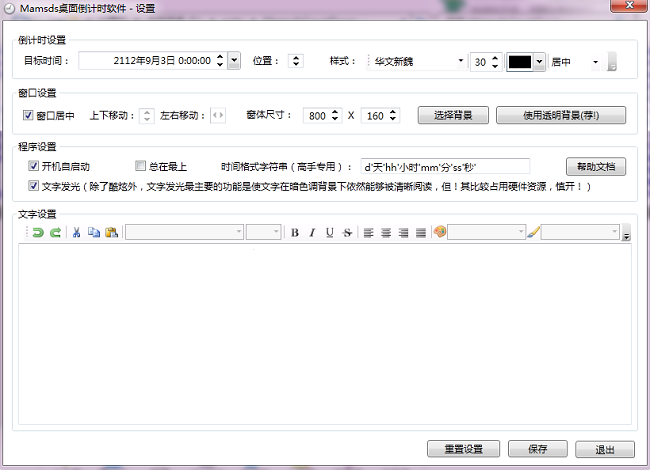Align text left in editor toolbar
650x470 pixels.
[x=369, y=233]
